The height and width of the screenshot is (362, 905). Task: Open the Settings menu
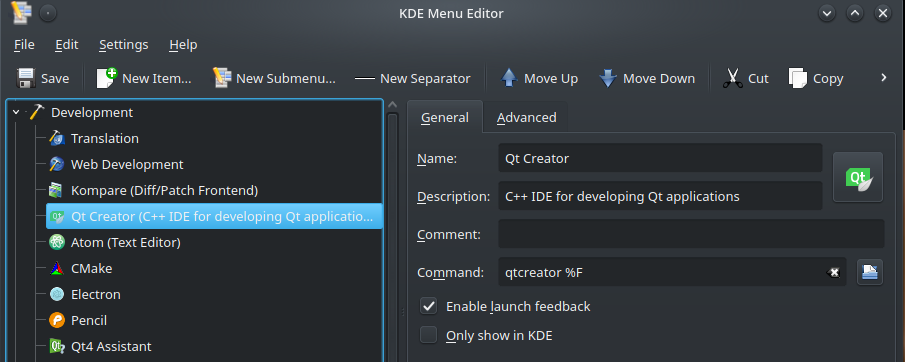click(x=124, y=44)
